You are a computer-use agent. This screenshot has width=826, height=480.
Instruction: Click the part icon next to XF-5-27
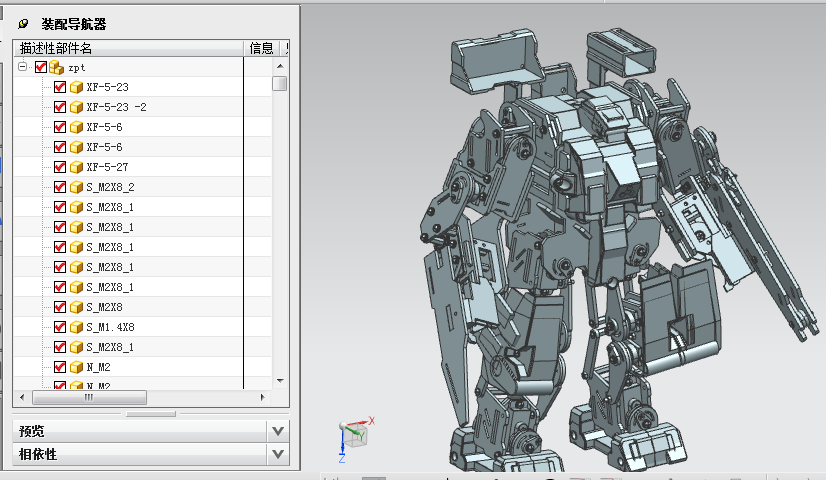tap(76, 167)
